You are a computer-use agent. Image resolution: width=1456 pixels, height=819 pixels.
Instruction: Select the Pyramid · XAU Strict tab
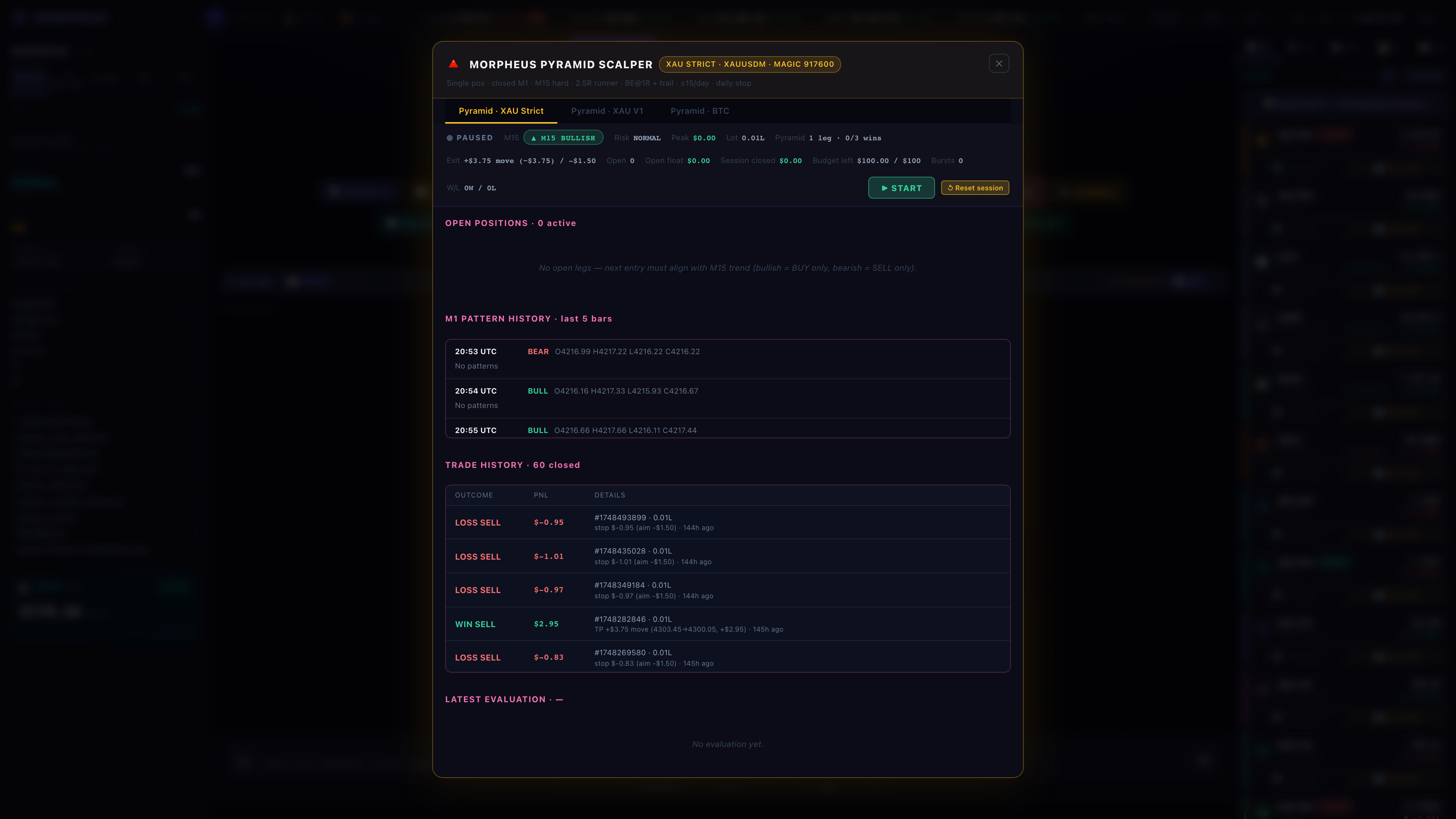(501, 111)
